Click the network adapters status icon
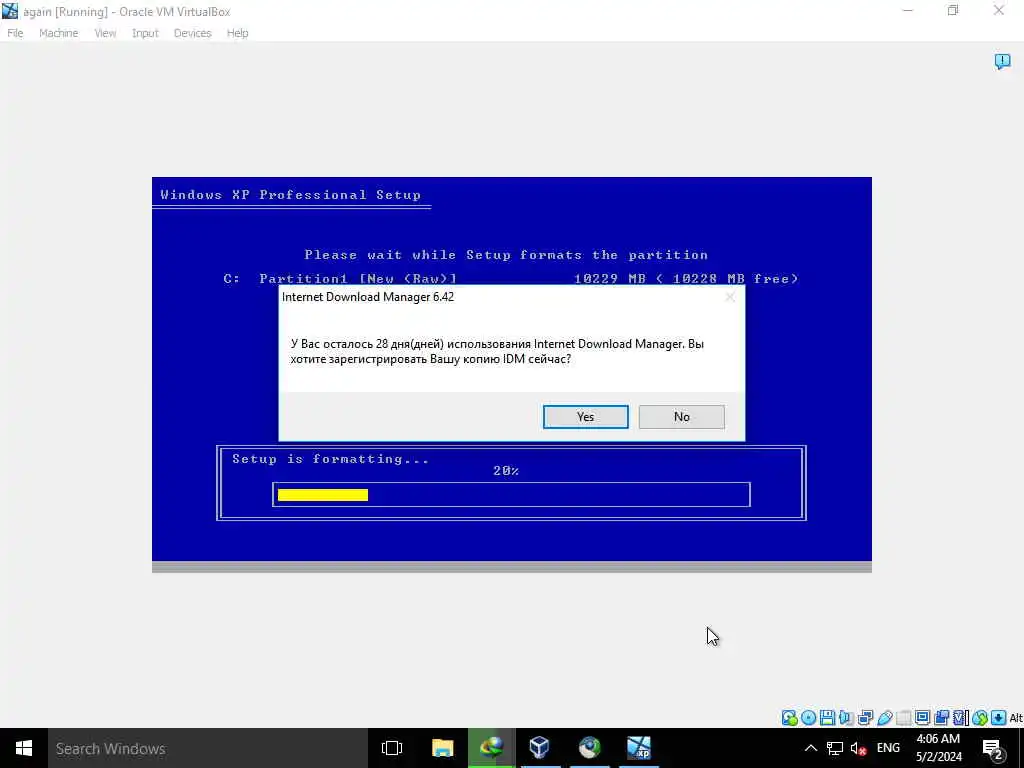1024x768 pixels. point(865,718)
